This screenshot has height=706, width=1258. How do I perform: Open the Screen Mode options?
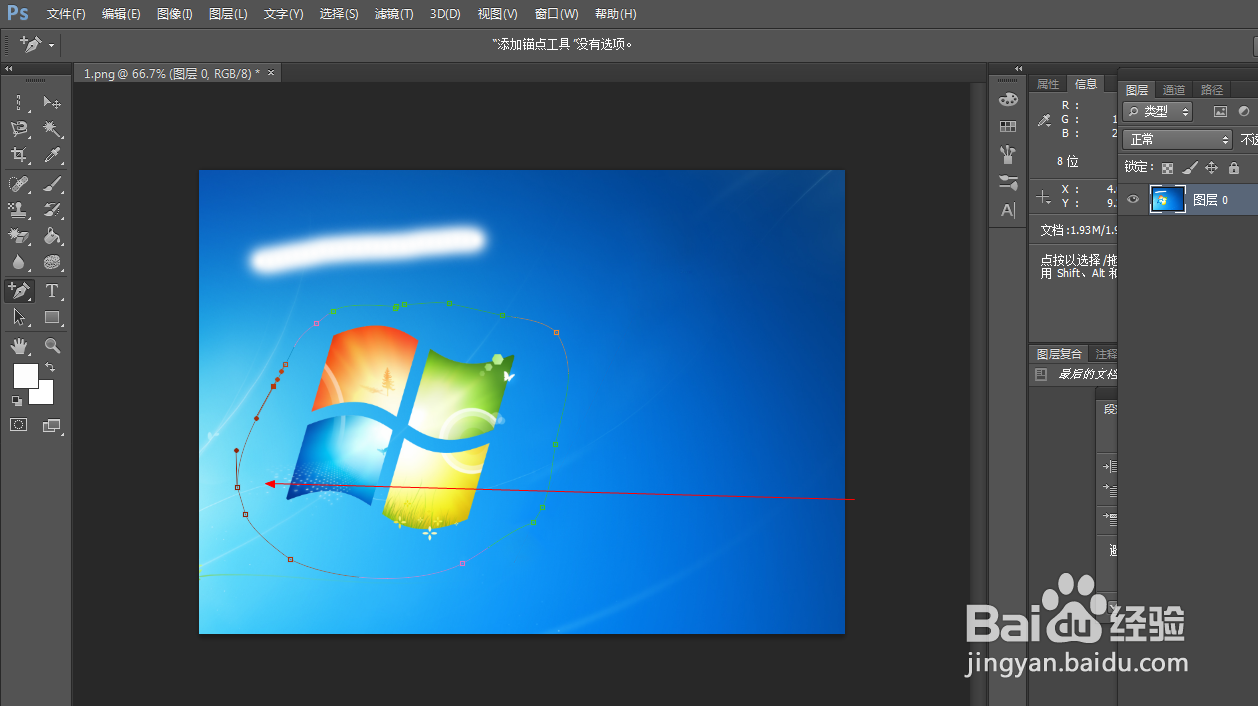(52, 425)
